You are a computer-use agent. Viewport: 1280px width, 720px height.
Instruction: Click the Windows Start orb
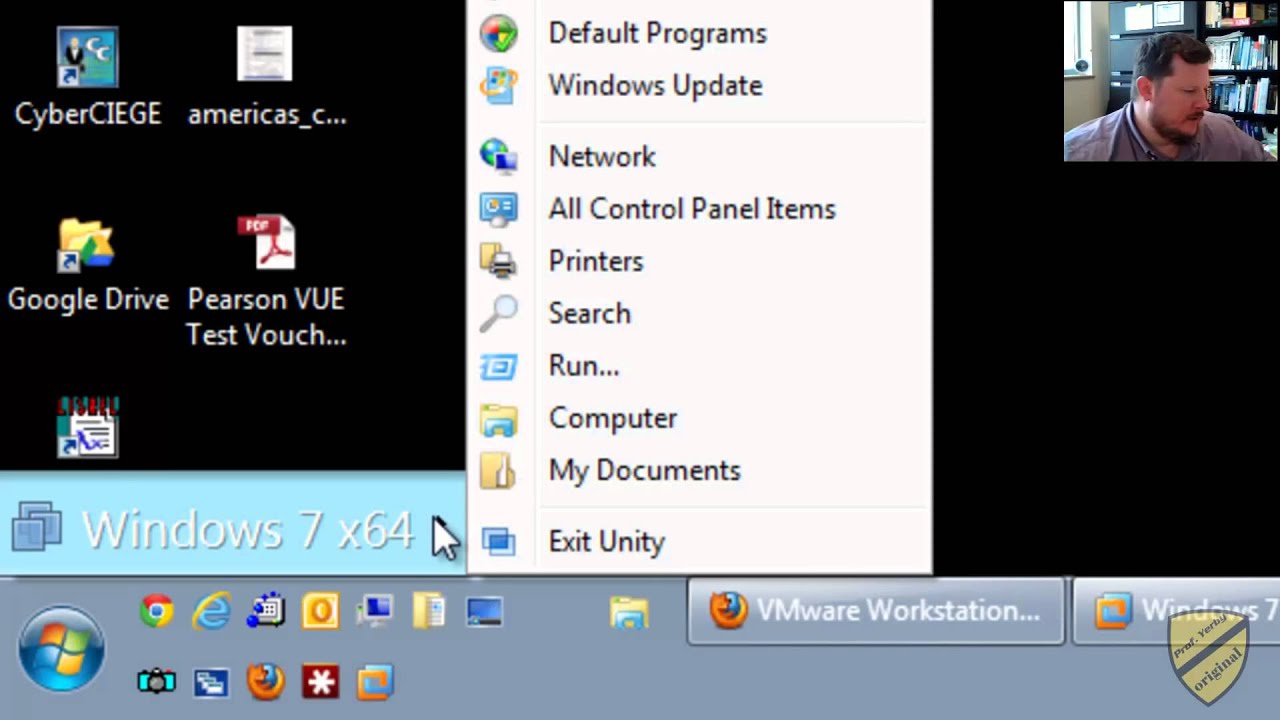click(61, 649)
